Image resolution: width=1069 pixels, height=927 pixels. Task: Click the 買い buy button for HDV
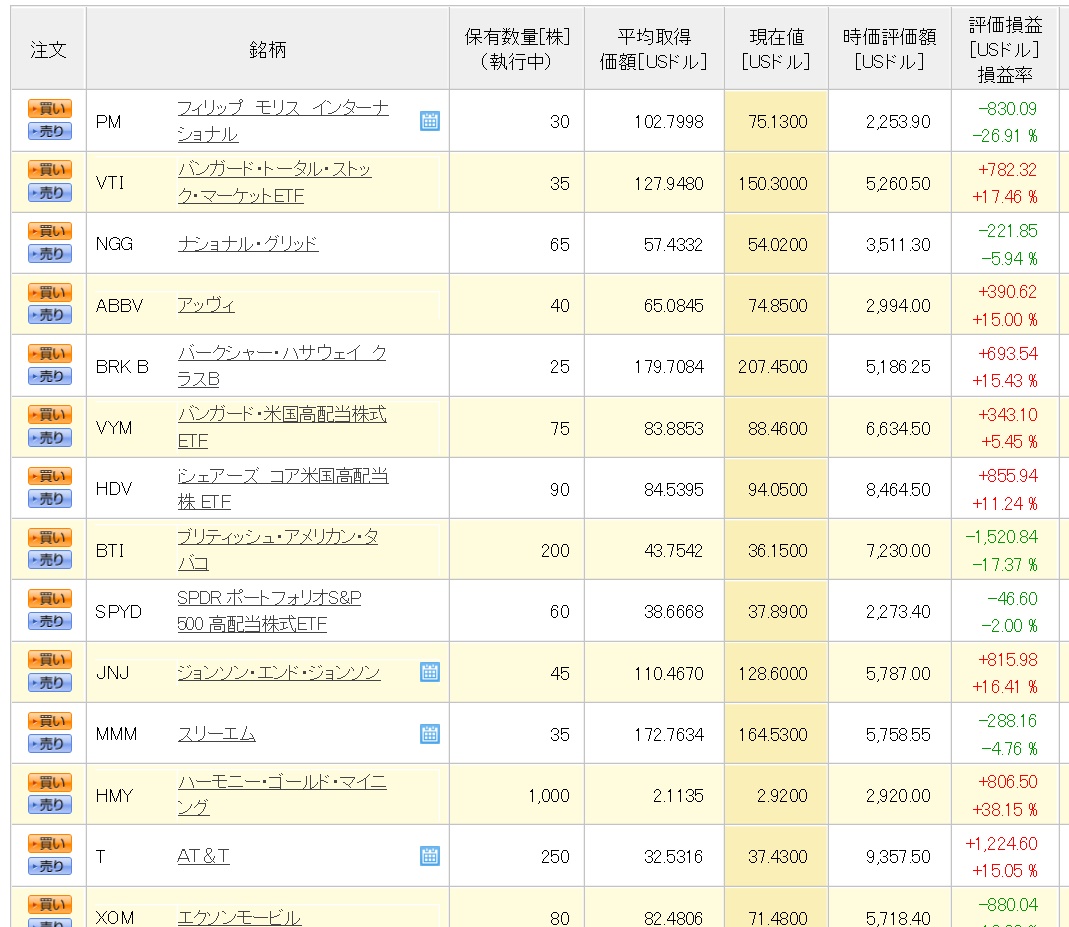(x=49, y=476)
